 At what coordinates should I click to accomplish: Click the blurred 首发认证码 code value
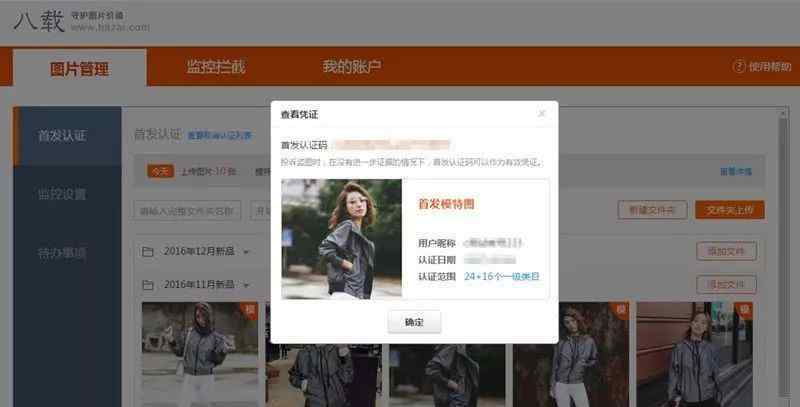pos(391,145)
